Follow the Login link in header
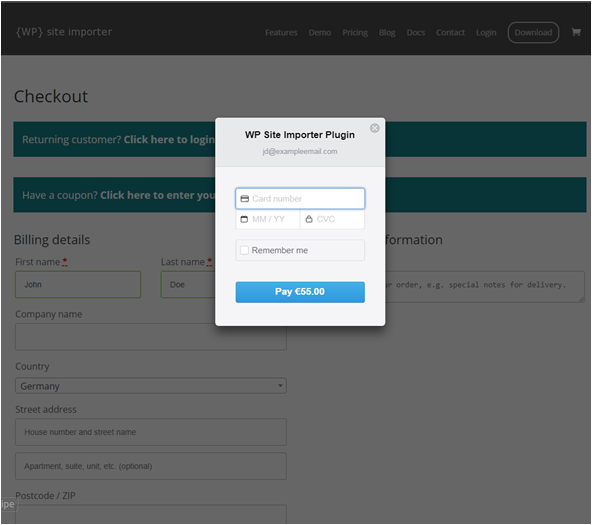 tap(486, 32)
